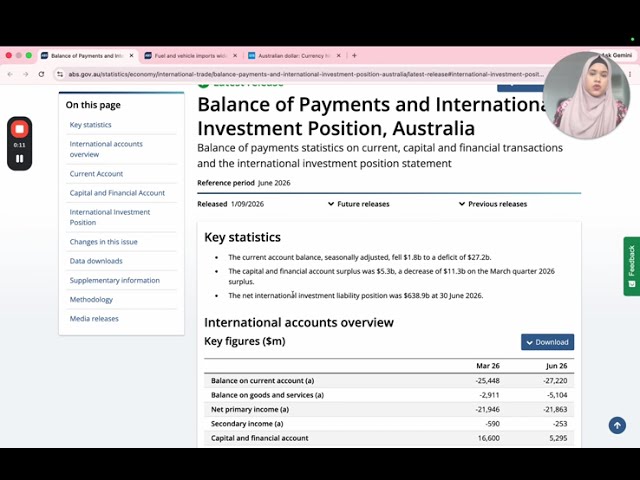Click the address bar URL field
Image resolution: width=640 pixels, height=480 pixels.
(306, 74)
